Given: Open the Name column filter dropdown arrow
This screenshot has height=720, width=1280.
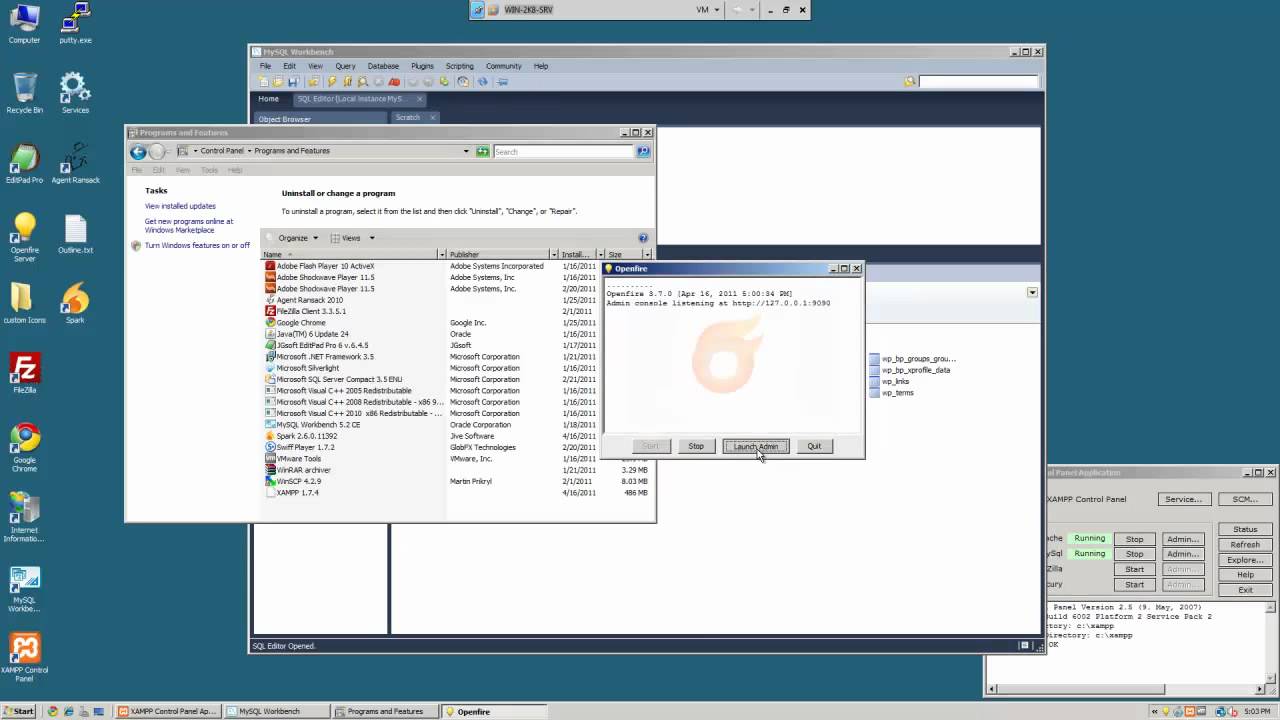Looking at the screenshot, I should click(441, 255).
